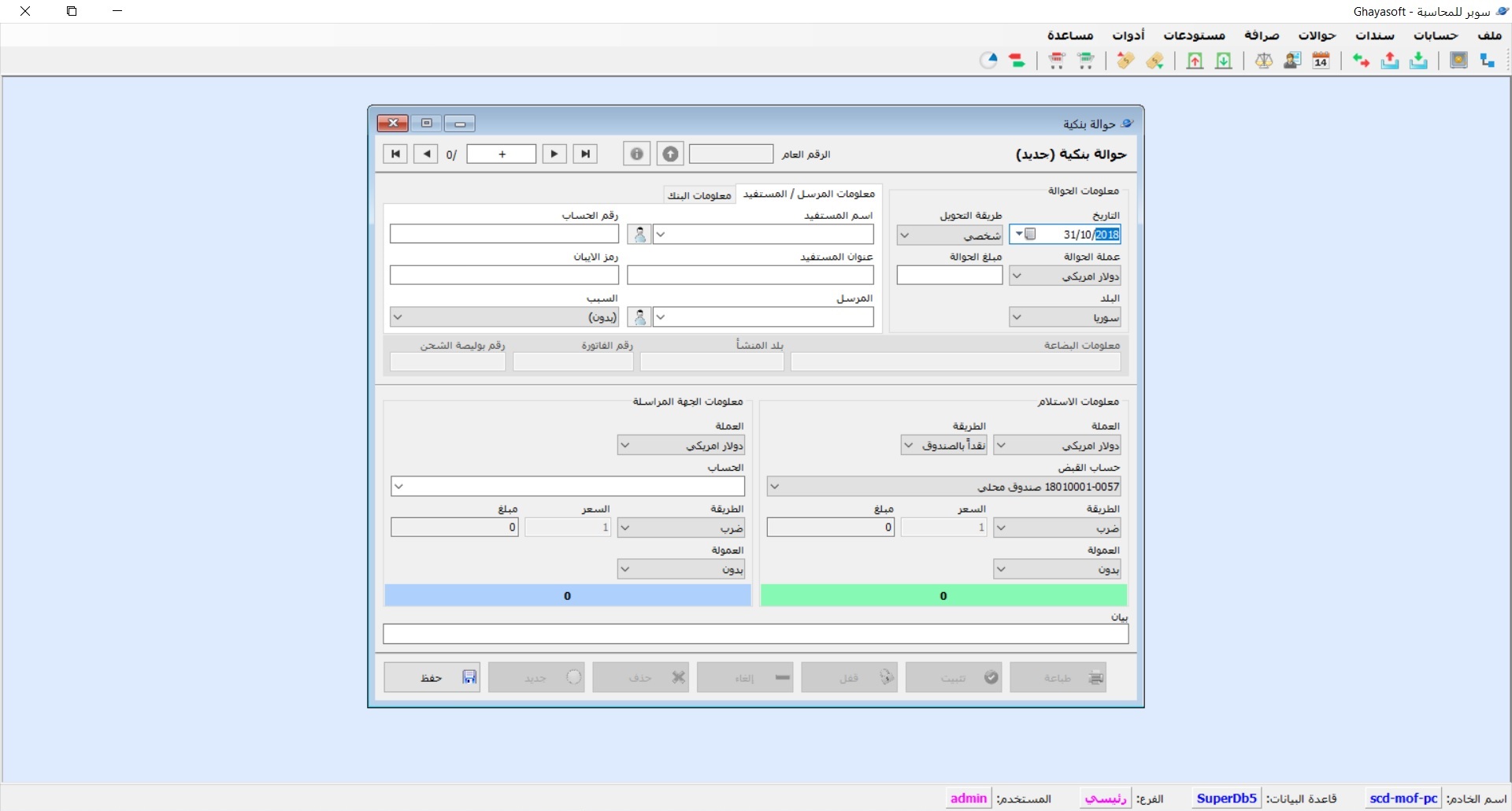
Task: Click the person icon beside beneficiary name field
Action: [639, 235]
